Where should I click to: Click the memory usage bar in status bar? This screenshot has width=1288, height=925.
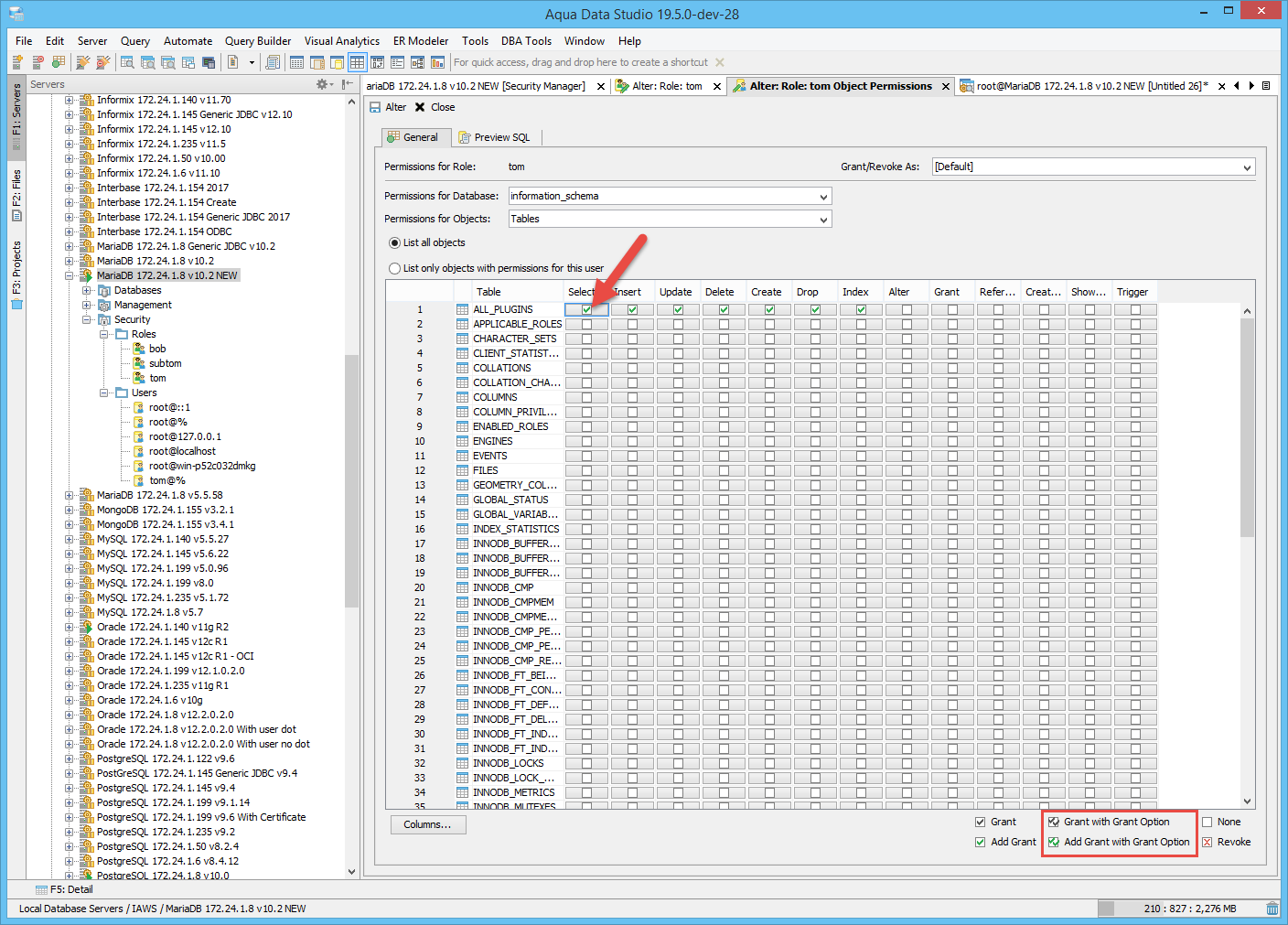(1180, 909)
